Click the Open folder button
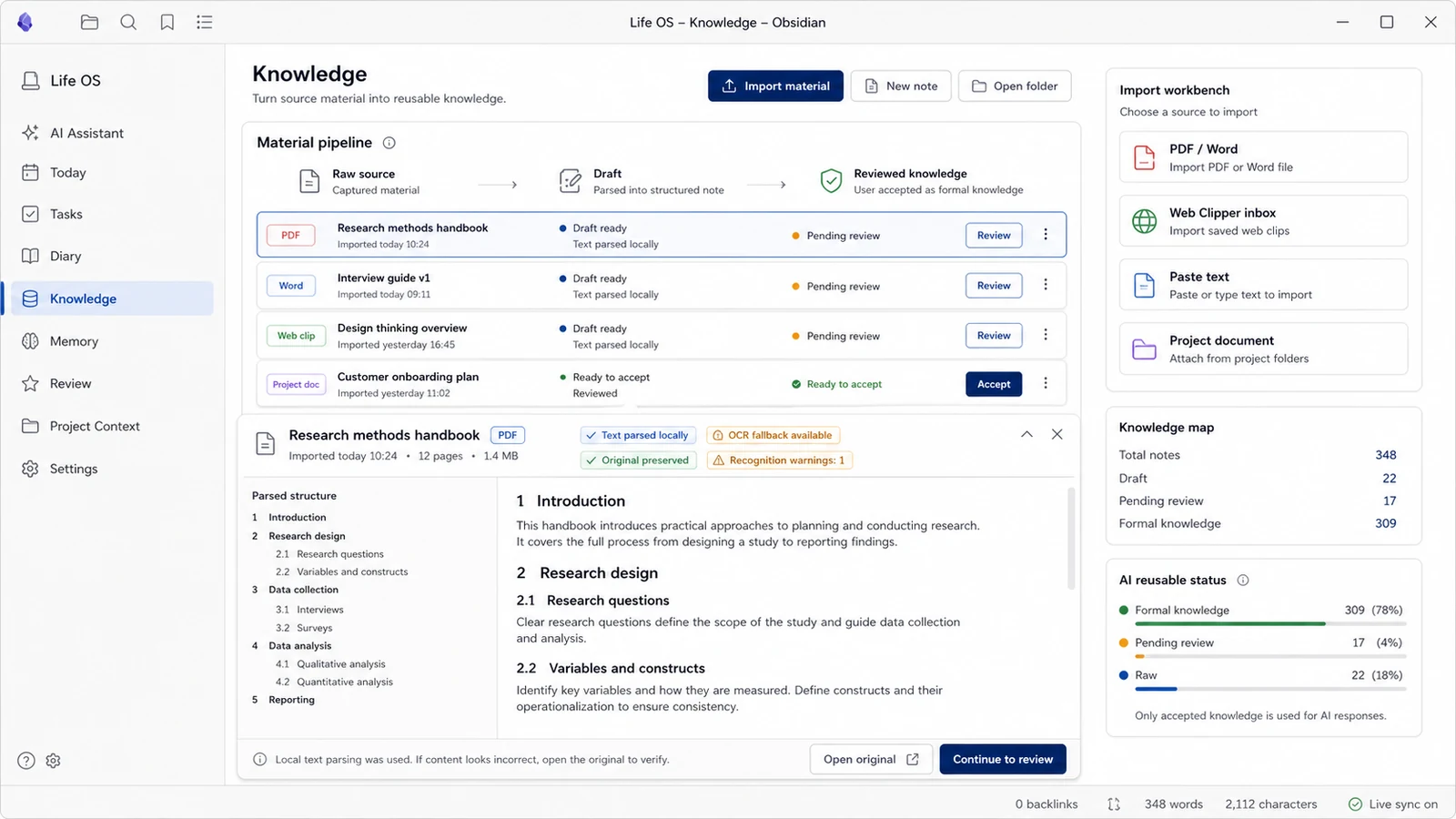The width and height of the screenshot is (1456, 819). [1015, 86]
